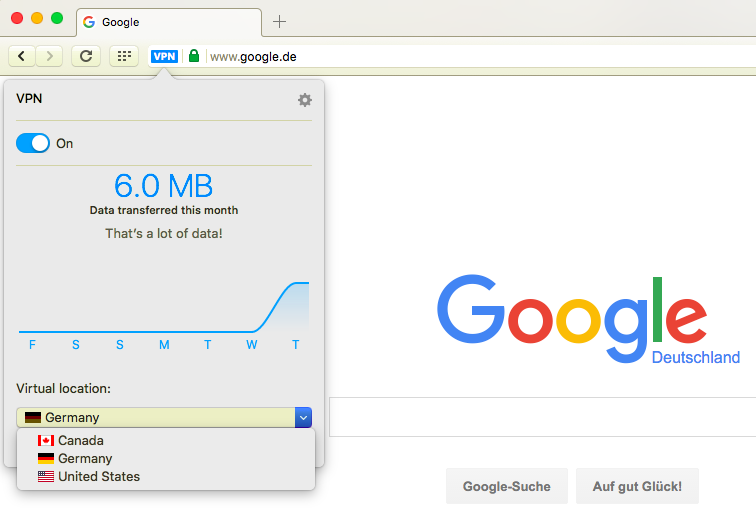Turn off the VPN On switch

(x=33, y=143)
